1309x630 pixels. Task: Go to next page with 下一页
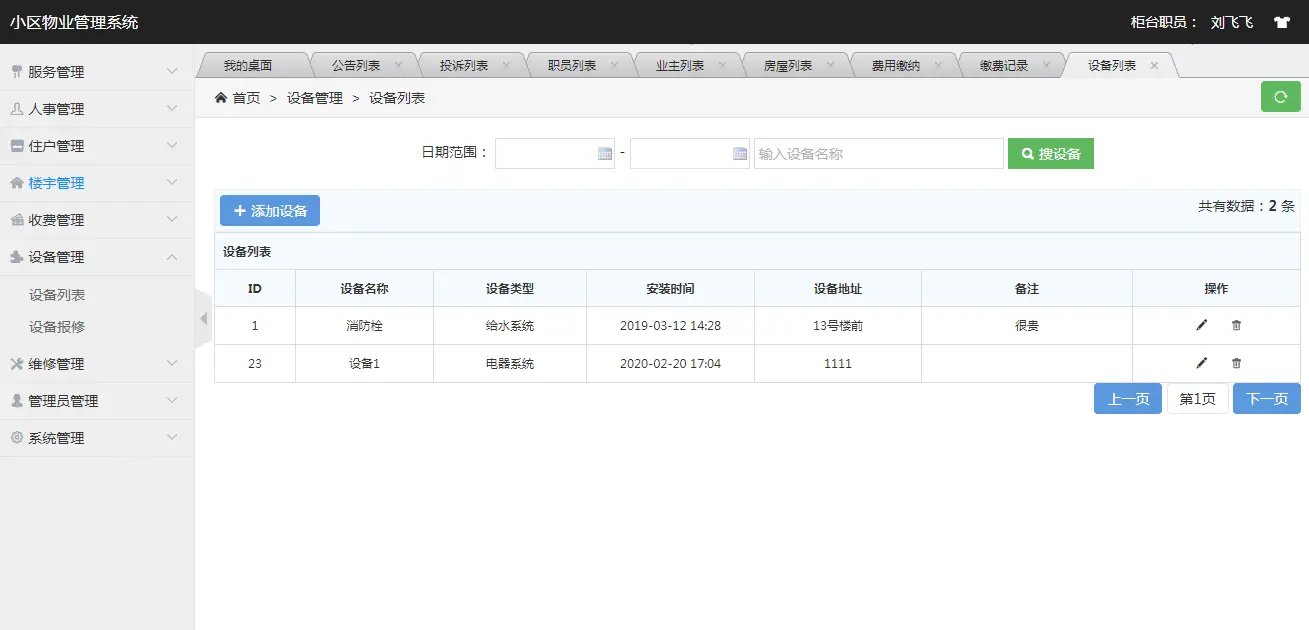point(1267,399)
